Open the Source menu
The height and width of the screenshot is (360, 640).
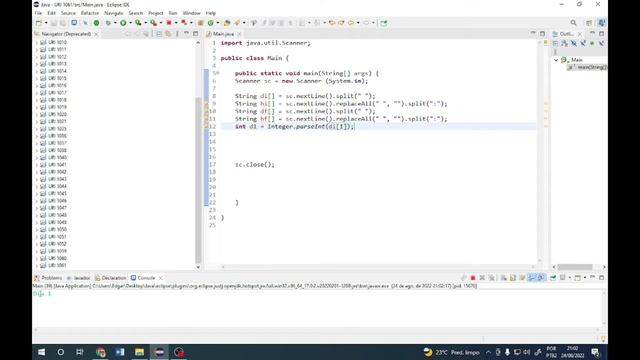pos(68,13)
